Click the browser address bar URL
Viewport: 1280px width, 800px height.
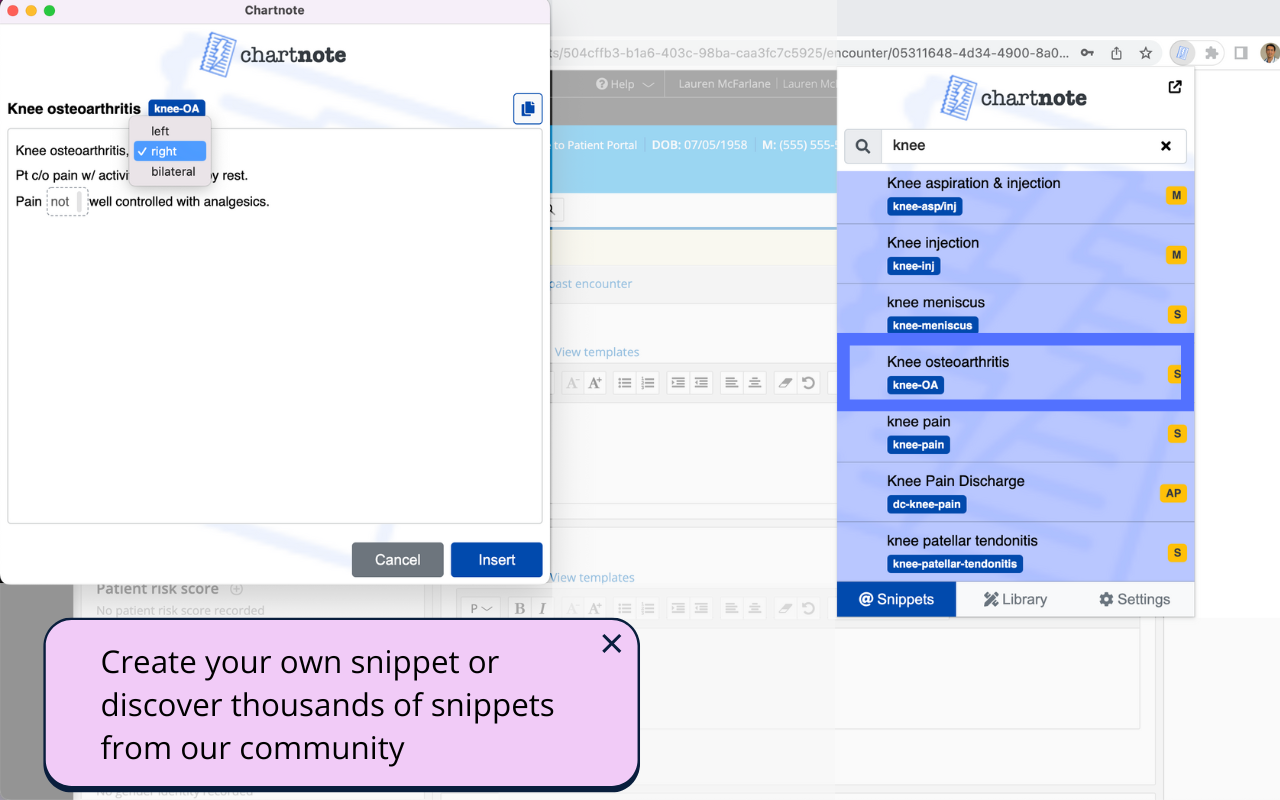tap(810, 53)
